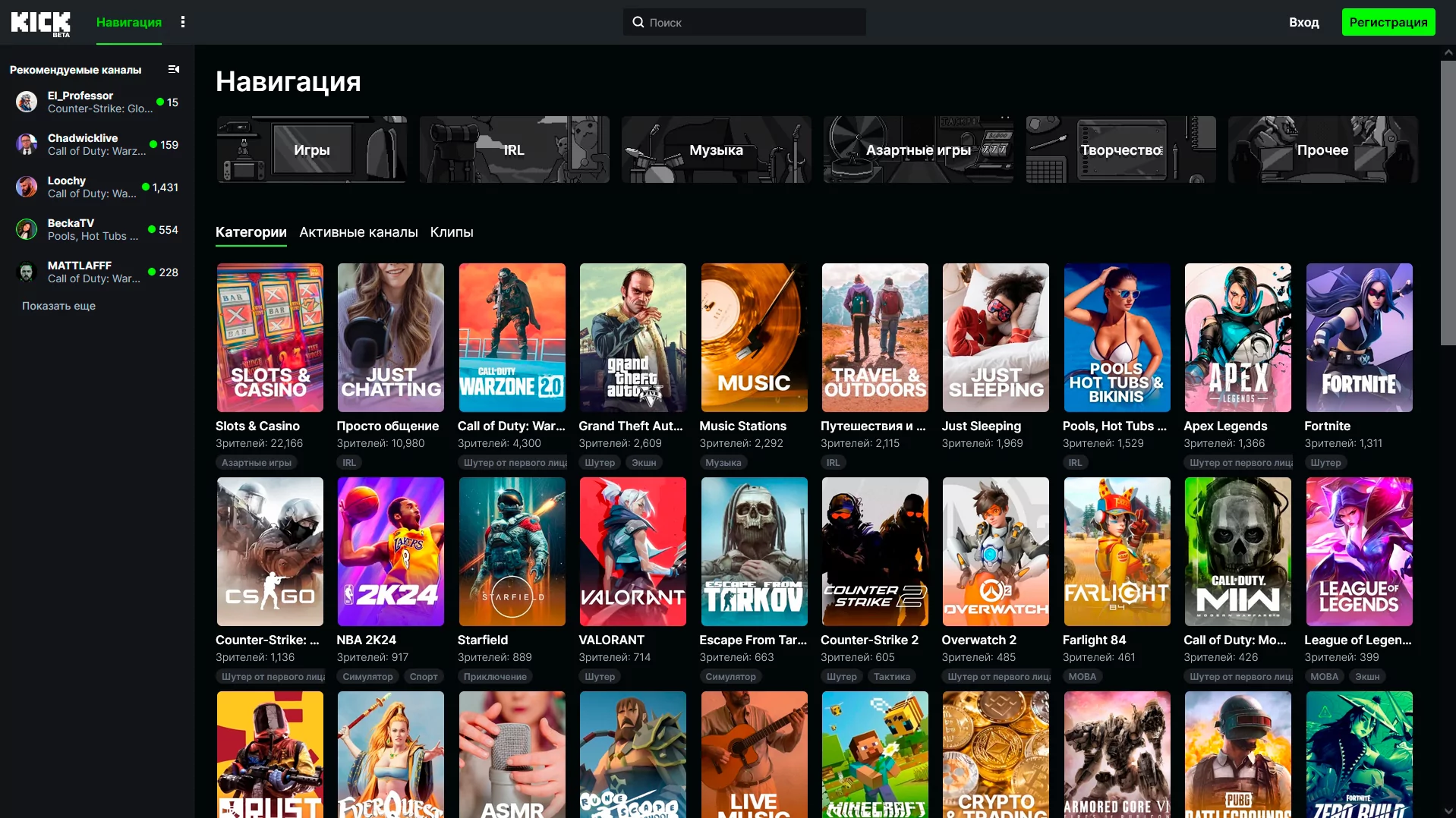Open CS:GO category thumbnail
The image size is (1456, 818).
270,552
